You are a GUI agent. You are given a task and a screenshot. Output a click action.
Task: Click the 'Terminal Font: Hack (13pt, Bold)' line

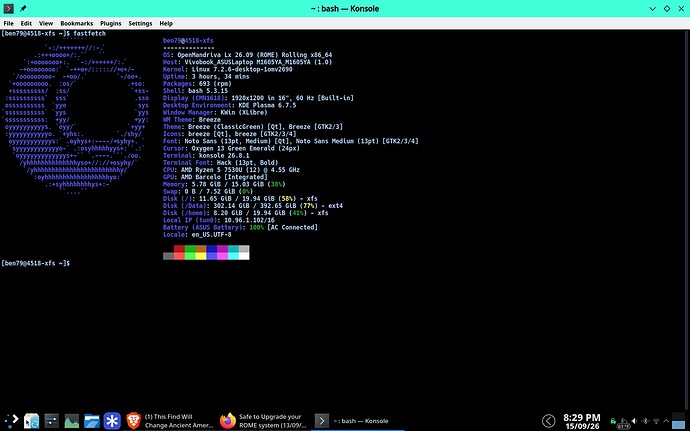(220, 162)
